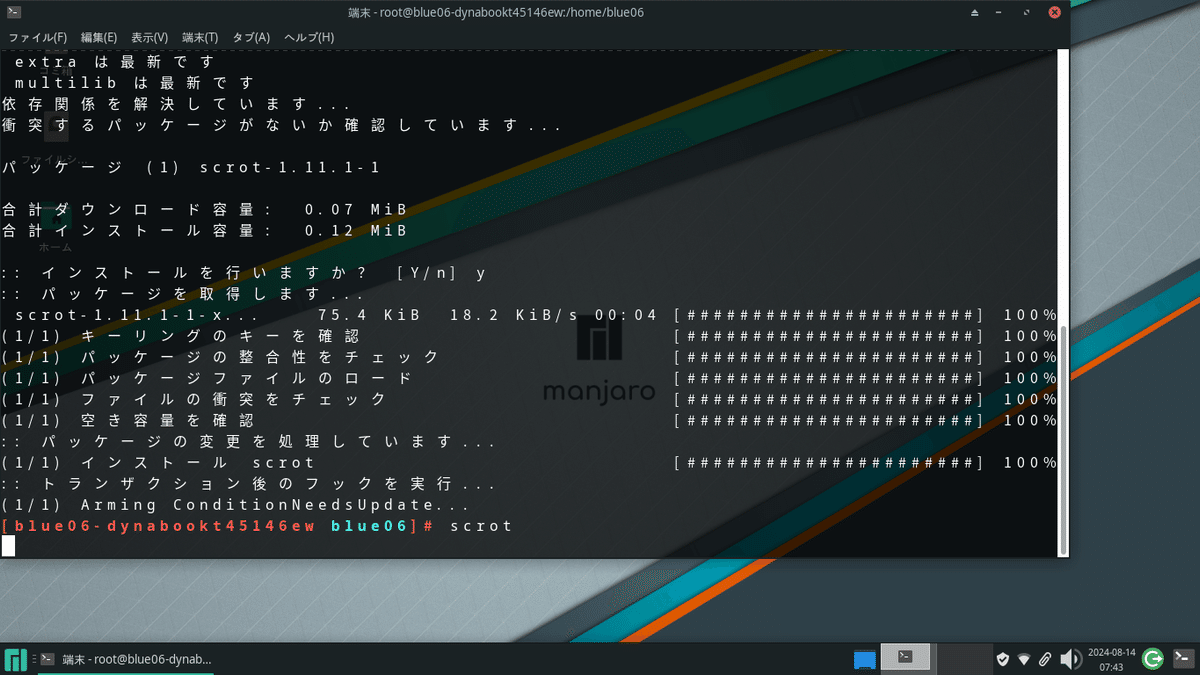The height and width of the screenshot is (675, 1200).
Task: Switch to the empty second workspace
Action: (x=964, y=657)
